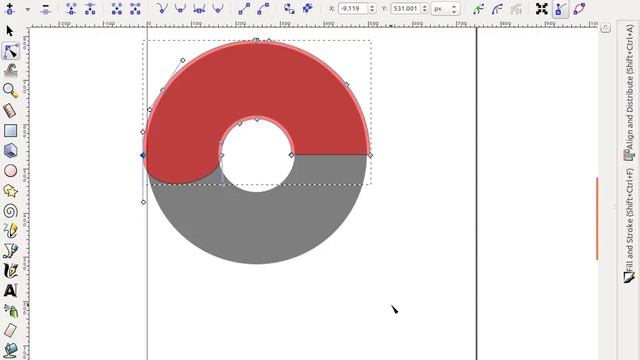
Task: Select the Node edit tool
Action: 10,52
